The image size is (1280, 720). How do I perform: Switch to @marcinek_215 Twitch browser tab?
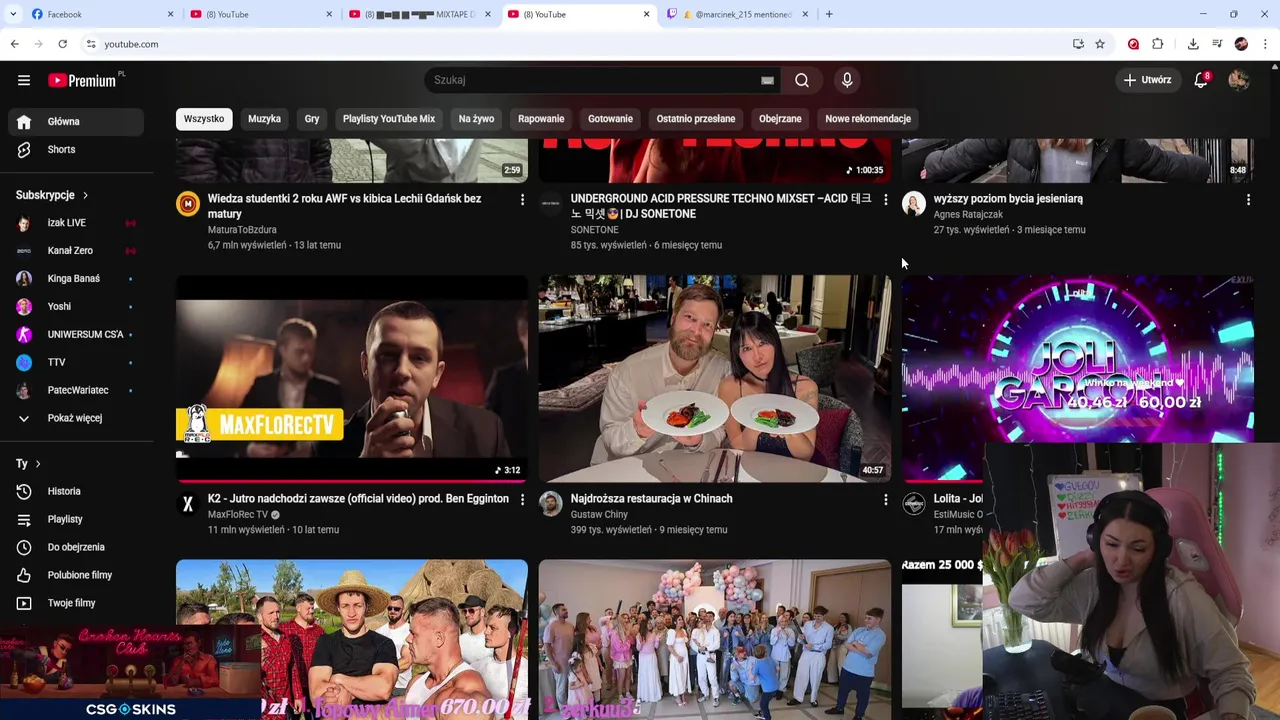[738, 14]
